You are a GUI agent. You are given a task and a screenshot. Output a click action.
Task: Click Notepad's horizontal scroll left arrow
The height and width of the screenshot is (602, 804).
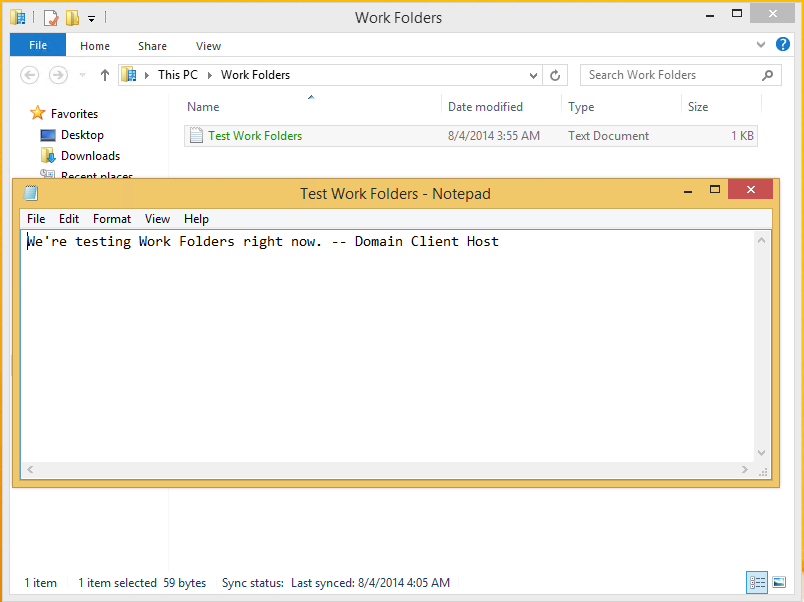(x=30, y=469)
